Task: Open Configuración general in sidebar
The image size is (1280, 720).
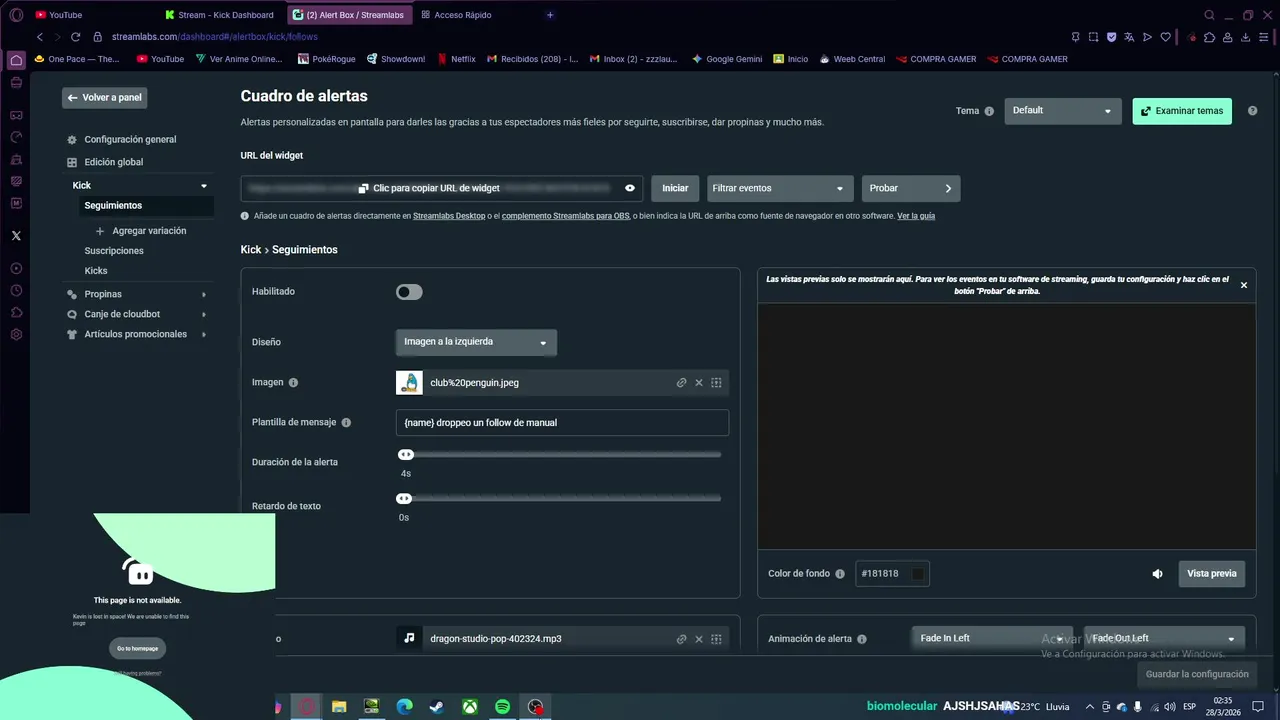Action: (130, 140)
